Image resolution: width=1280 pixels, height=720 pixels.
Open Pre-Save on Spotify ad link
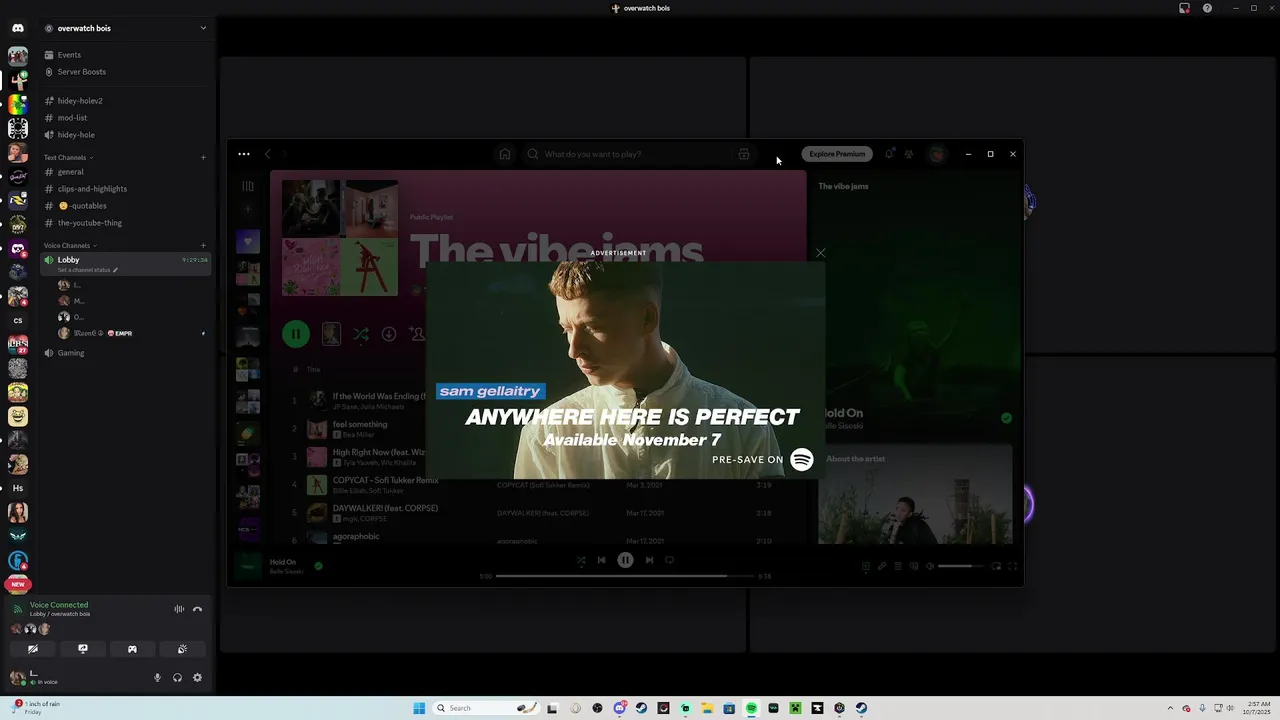tap(763, 460)
